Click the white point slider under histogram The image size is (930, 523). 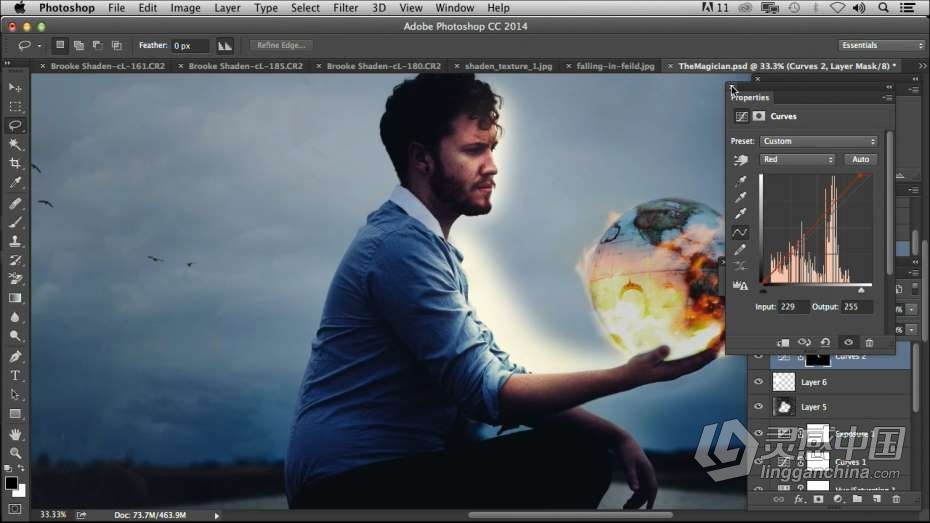point(861,290)
